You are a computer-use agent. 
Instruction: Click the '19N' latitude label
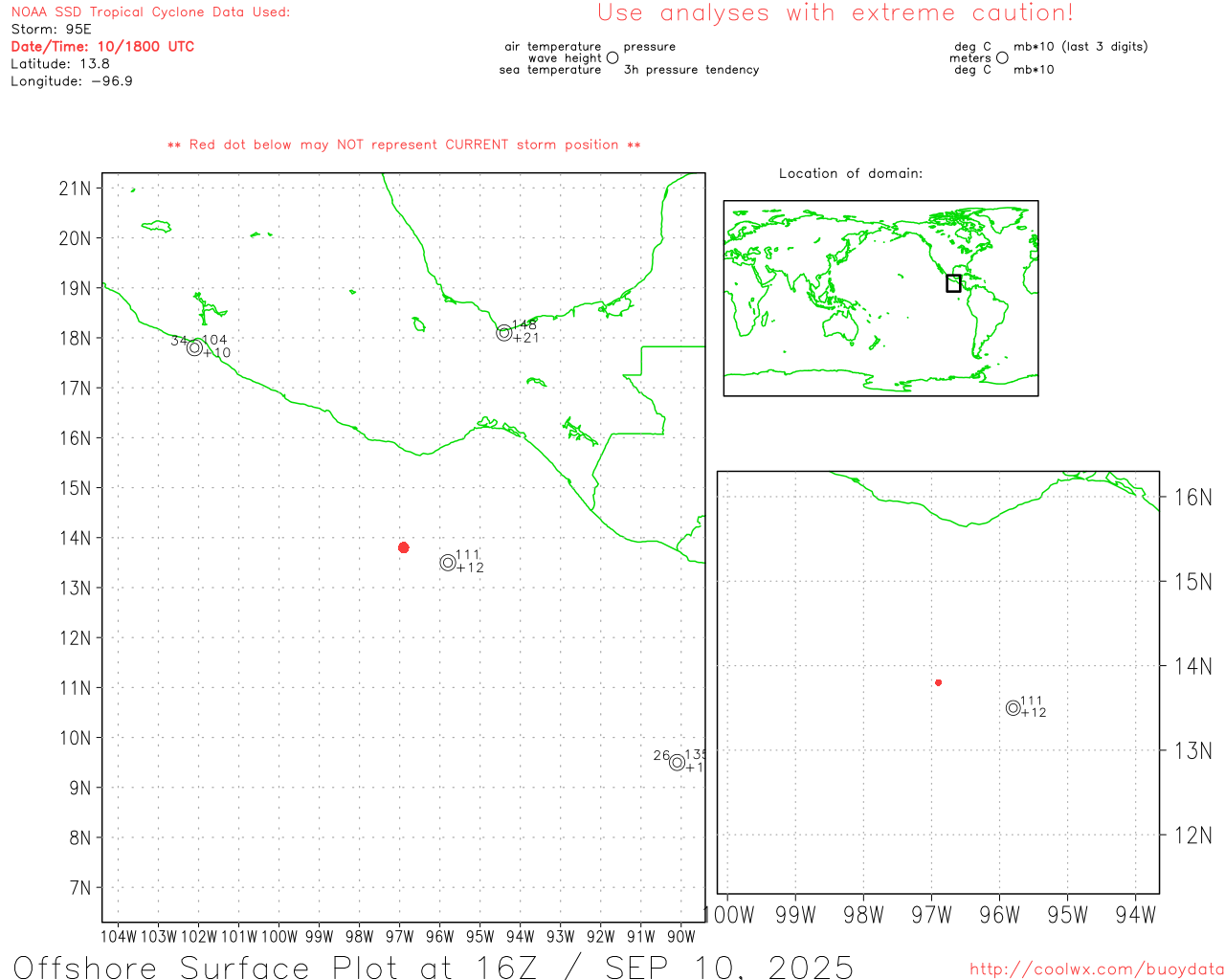pos(76,289)
